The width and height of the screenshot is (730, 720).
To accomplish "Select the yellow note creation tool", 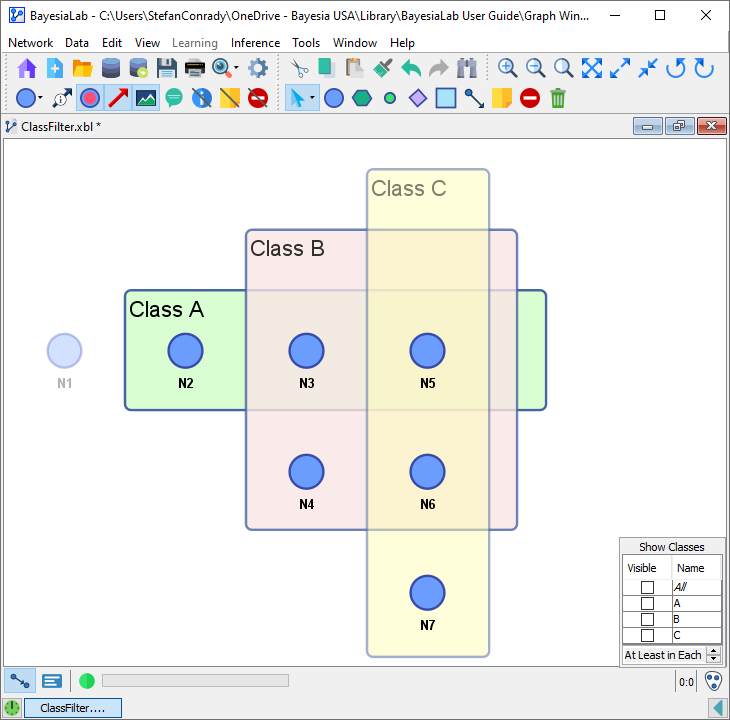I will pos(502,98).
